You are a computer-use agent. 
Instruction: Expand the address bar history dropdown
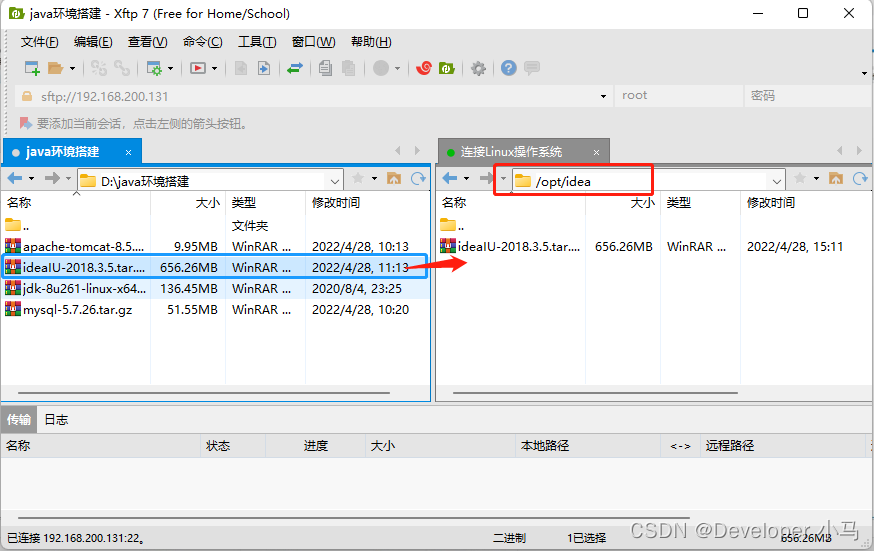[x=603, y=96]
